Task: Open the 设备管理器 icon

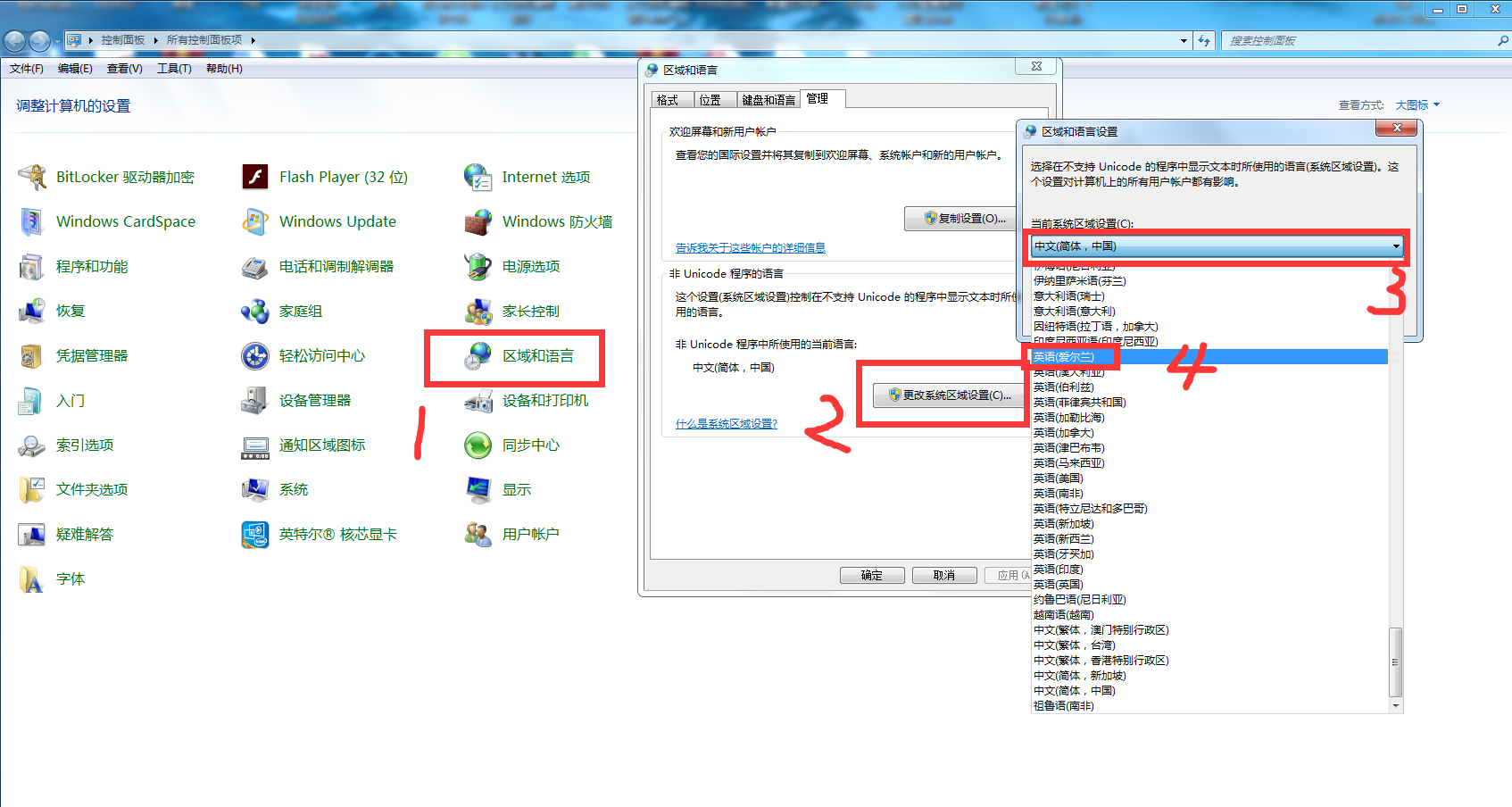Action: tap(255, 400)
